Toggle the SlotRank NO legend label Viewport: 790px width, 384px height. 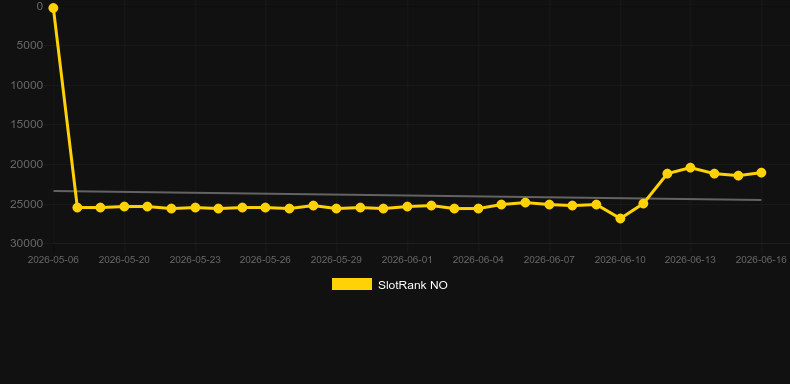413,285
